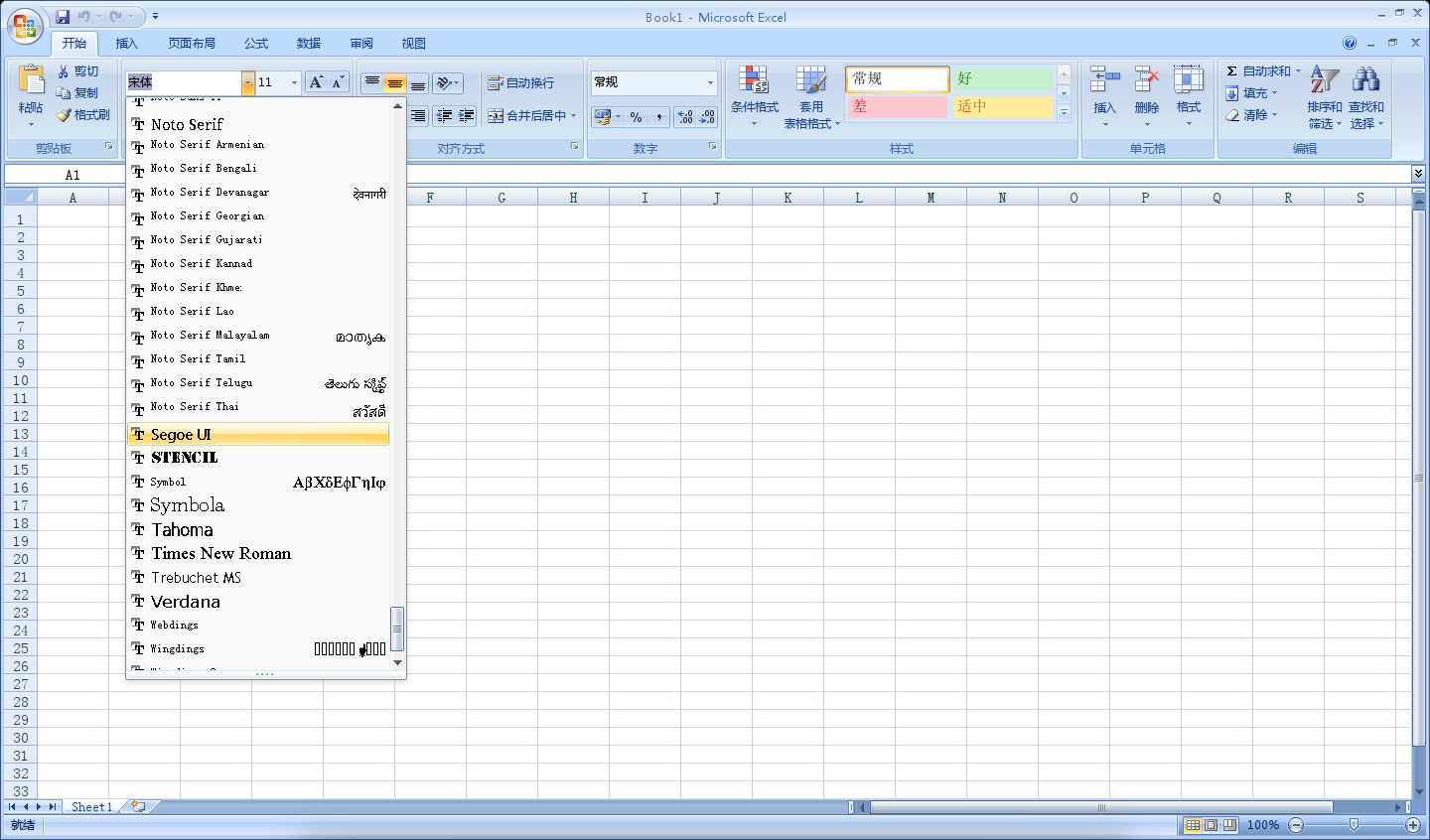Switch to the Insert (插入) tab

pyautogui.click(x=126, y=44)
